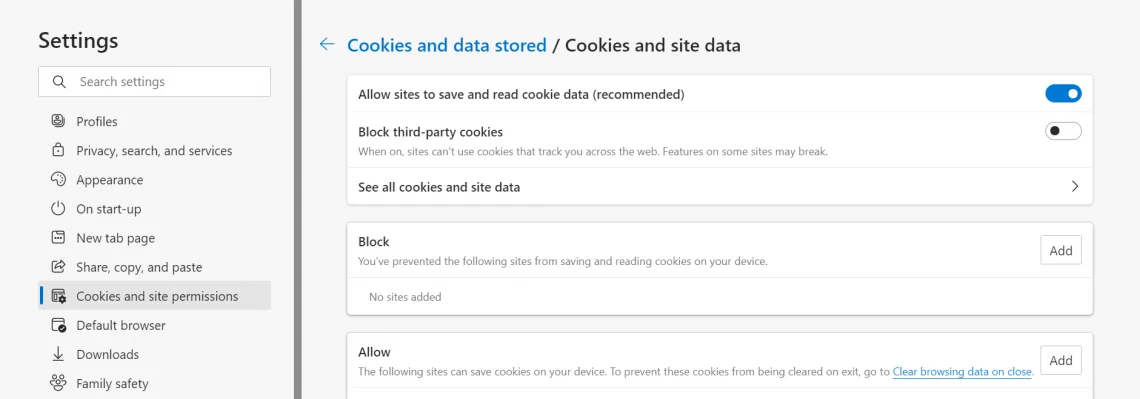This screenshot has width=1140, height=399.
Task: Click into the Search settings field
Action: coord(154,81)
